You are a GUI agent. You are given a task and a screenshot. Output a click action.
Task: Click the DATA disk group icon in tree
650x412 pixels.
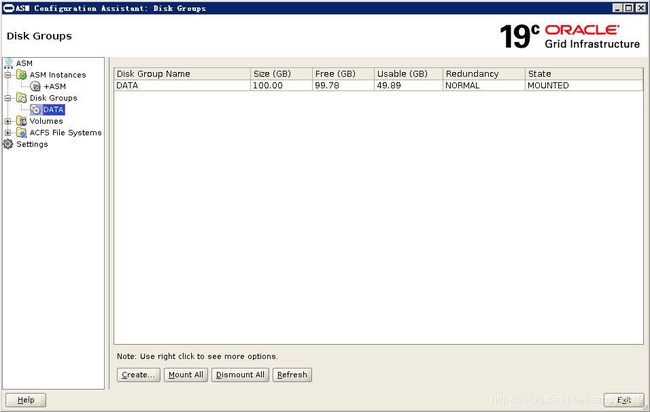(x=36, y=109)
